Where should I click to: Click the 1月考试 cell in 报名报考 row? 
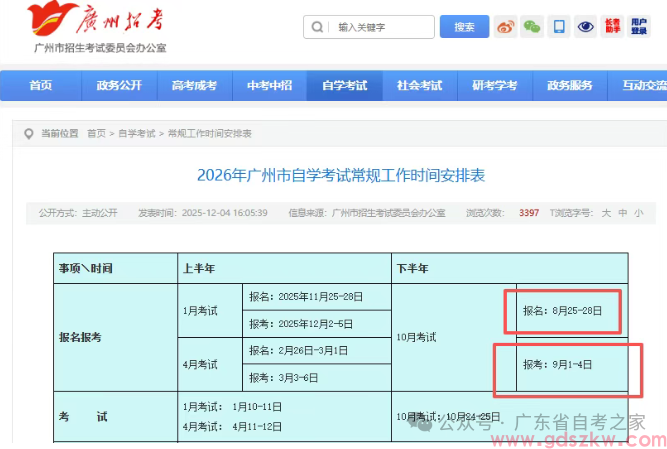(210, 311)
